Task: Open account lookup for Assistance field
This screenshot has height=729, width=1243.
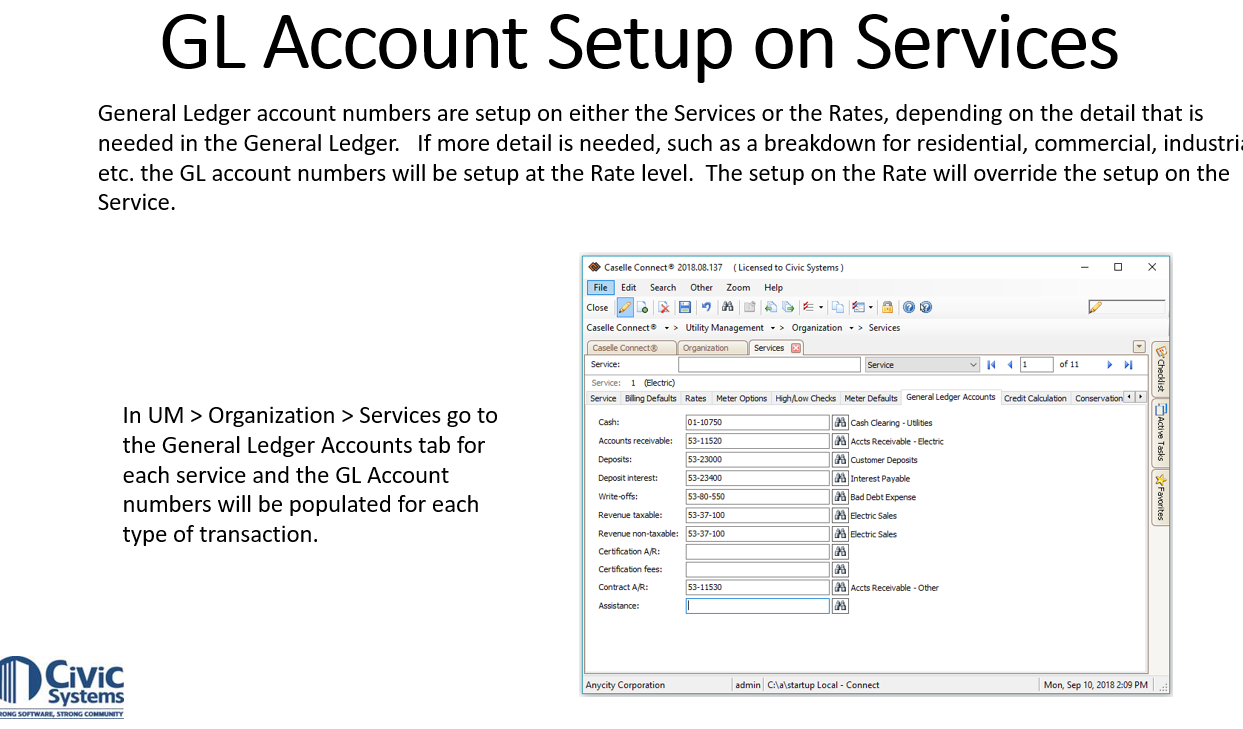Action: 840,606
